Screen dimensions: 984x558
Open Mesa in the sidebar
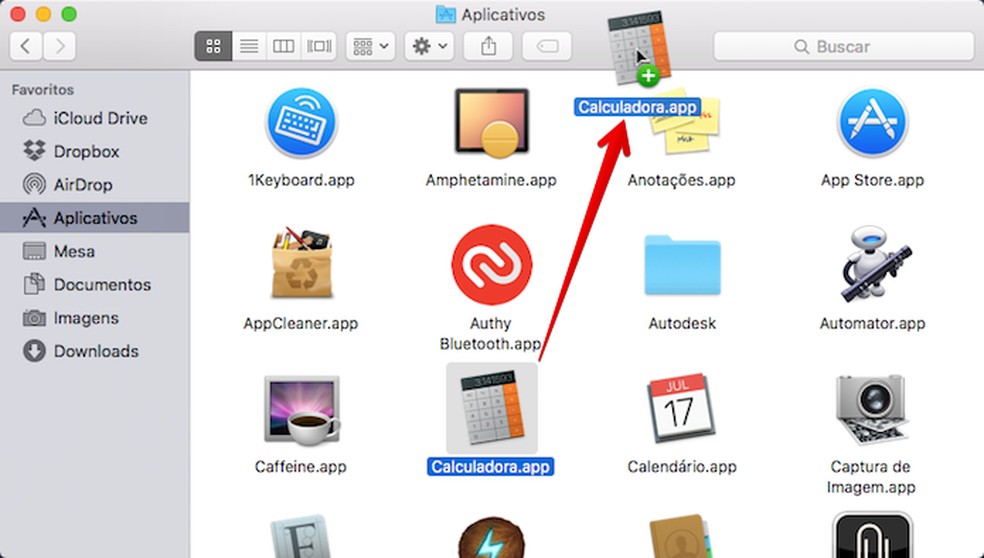coord(94,251)
